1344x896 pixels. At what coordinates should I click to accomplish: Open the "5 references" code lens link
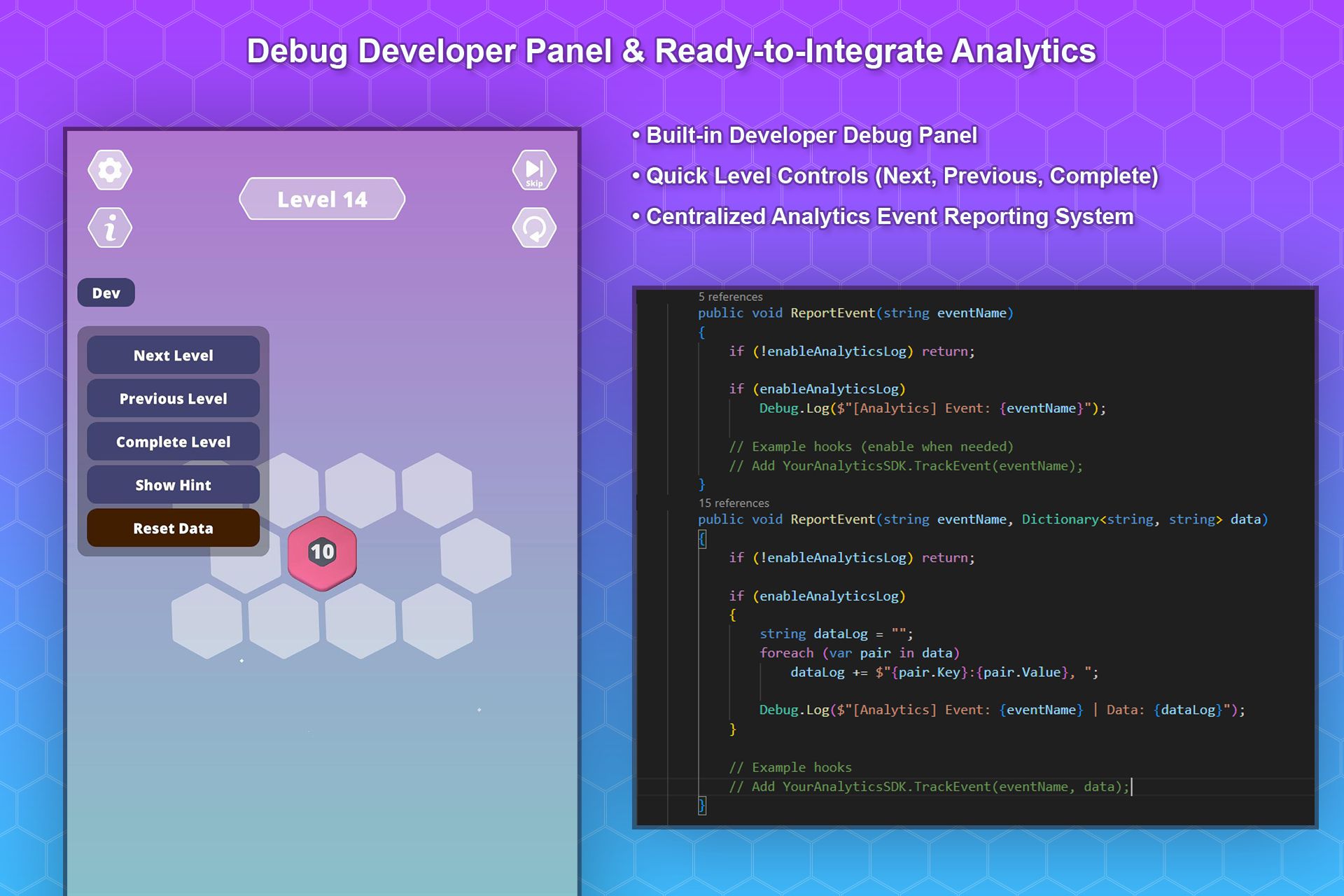pyautogui.click(x=730, y=297)
